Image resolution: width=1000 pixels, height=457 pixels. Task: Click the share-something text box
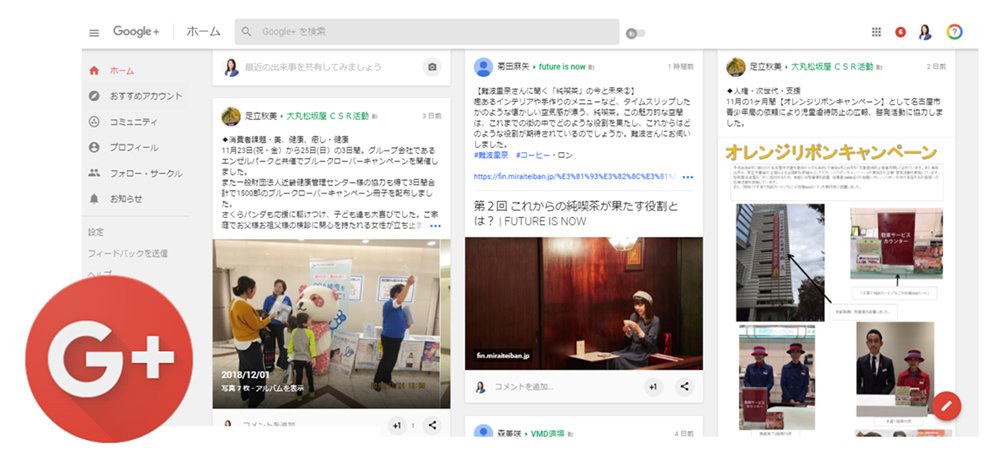[313, 66]
